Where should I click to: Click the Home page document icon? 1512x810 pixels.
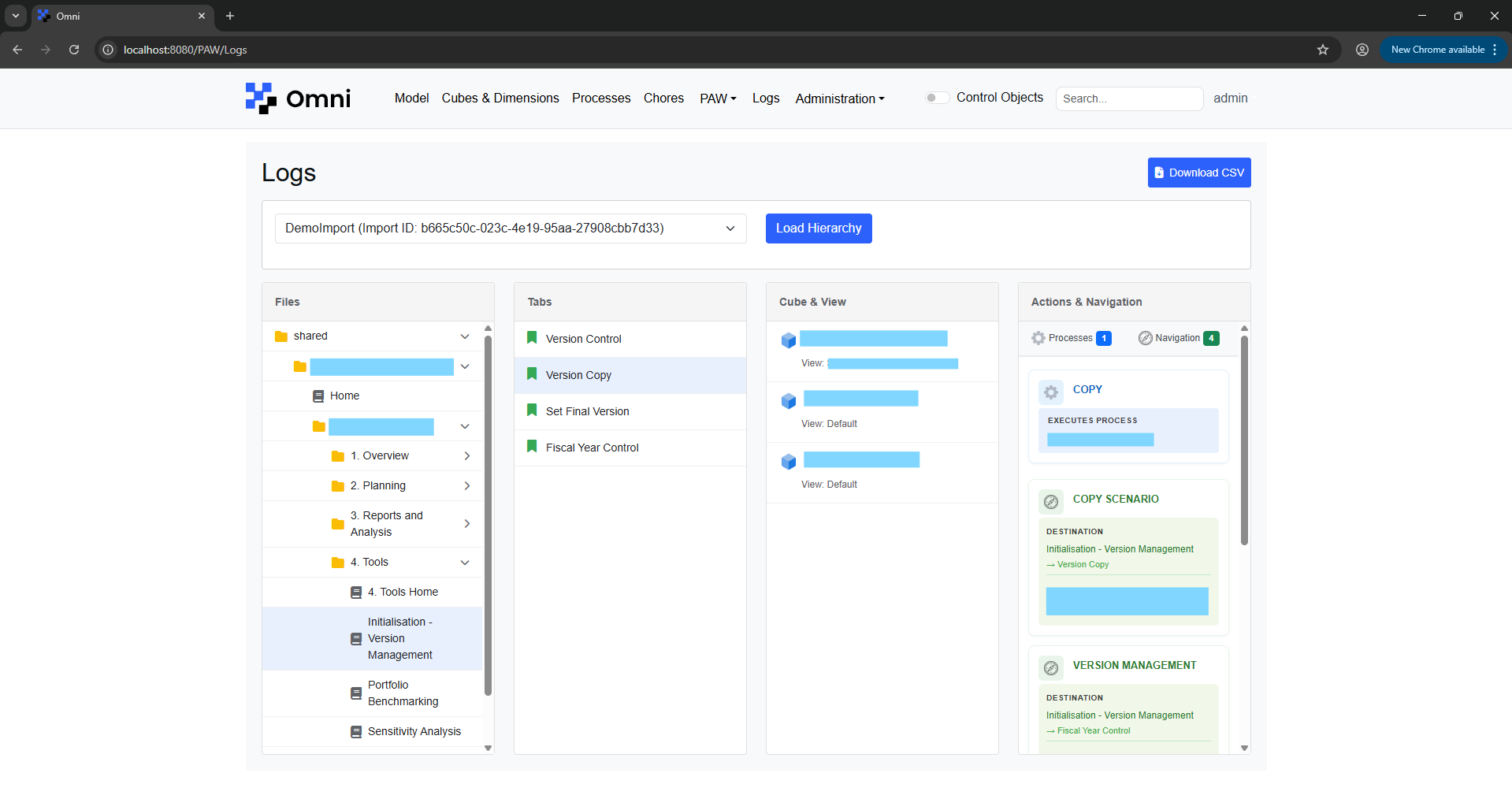318,396
